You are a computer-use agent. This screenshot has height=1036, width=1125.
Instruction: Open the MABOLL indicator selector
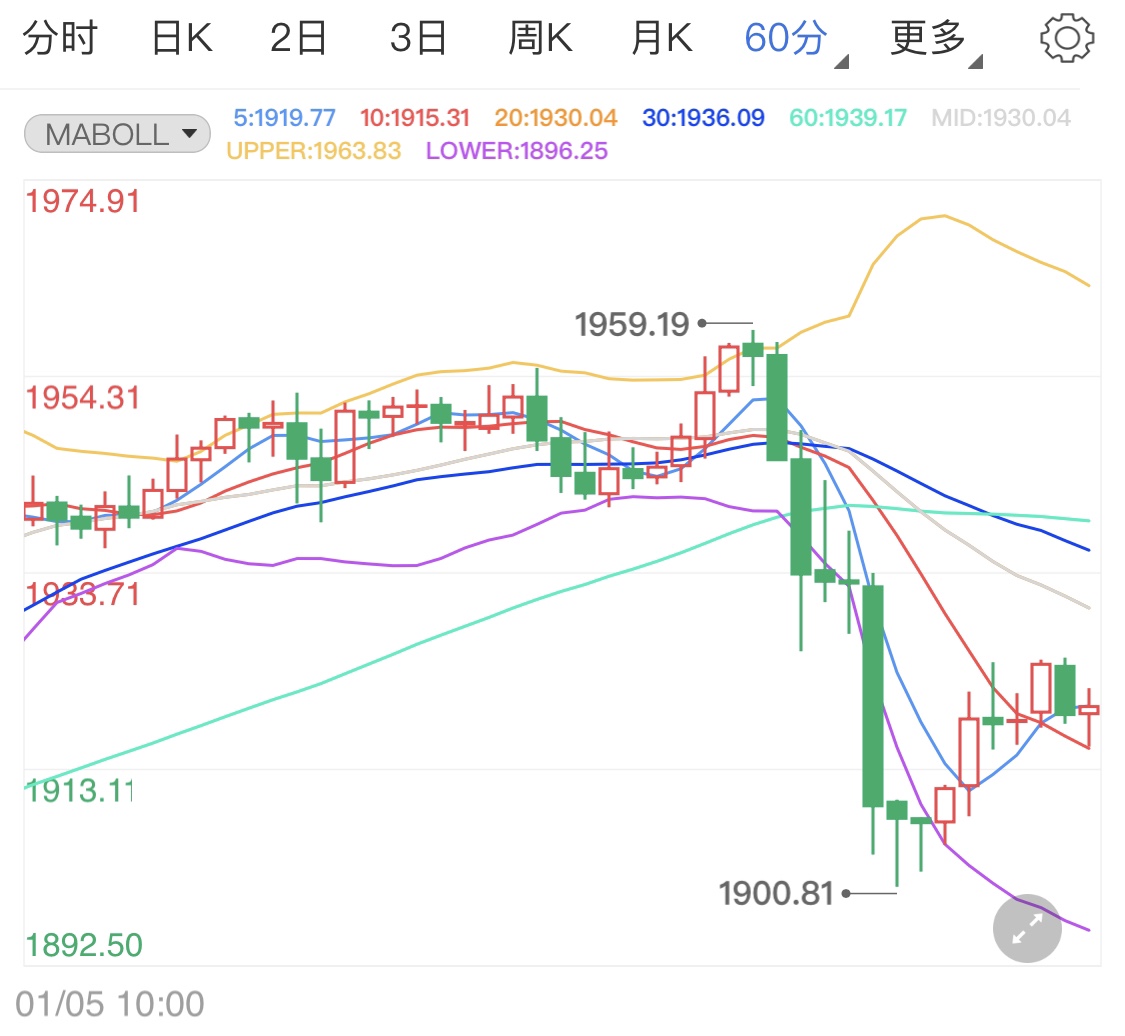point(118,134)
